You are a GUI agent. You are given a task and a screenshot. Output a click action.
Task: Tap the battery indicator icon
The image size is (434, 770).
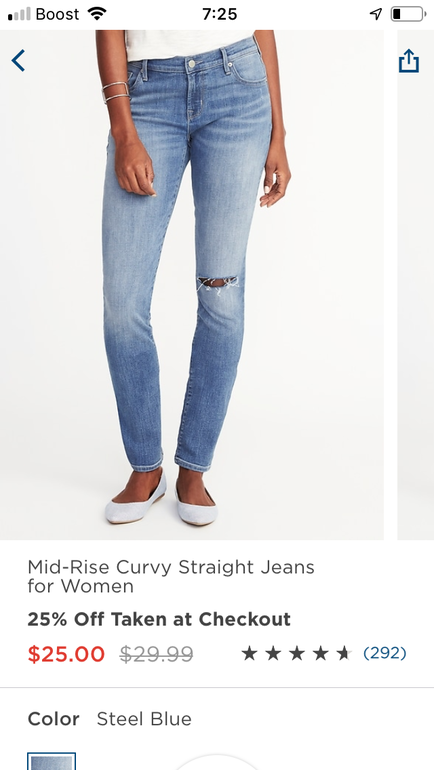point(408,14)
